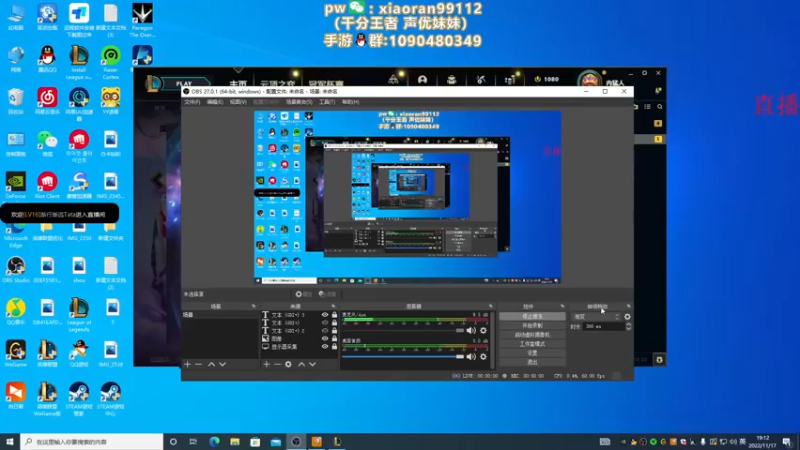The width and height of the screenshot is (800, 450).
Task: Mute the 桌面音频 speaker icon
Action: coord(471,357)
